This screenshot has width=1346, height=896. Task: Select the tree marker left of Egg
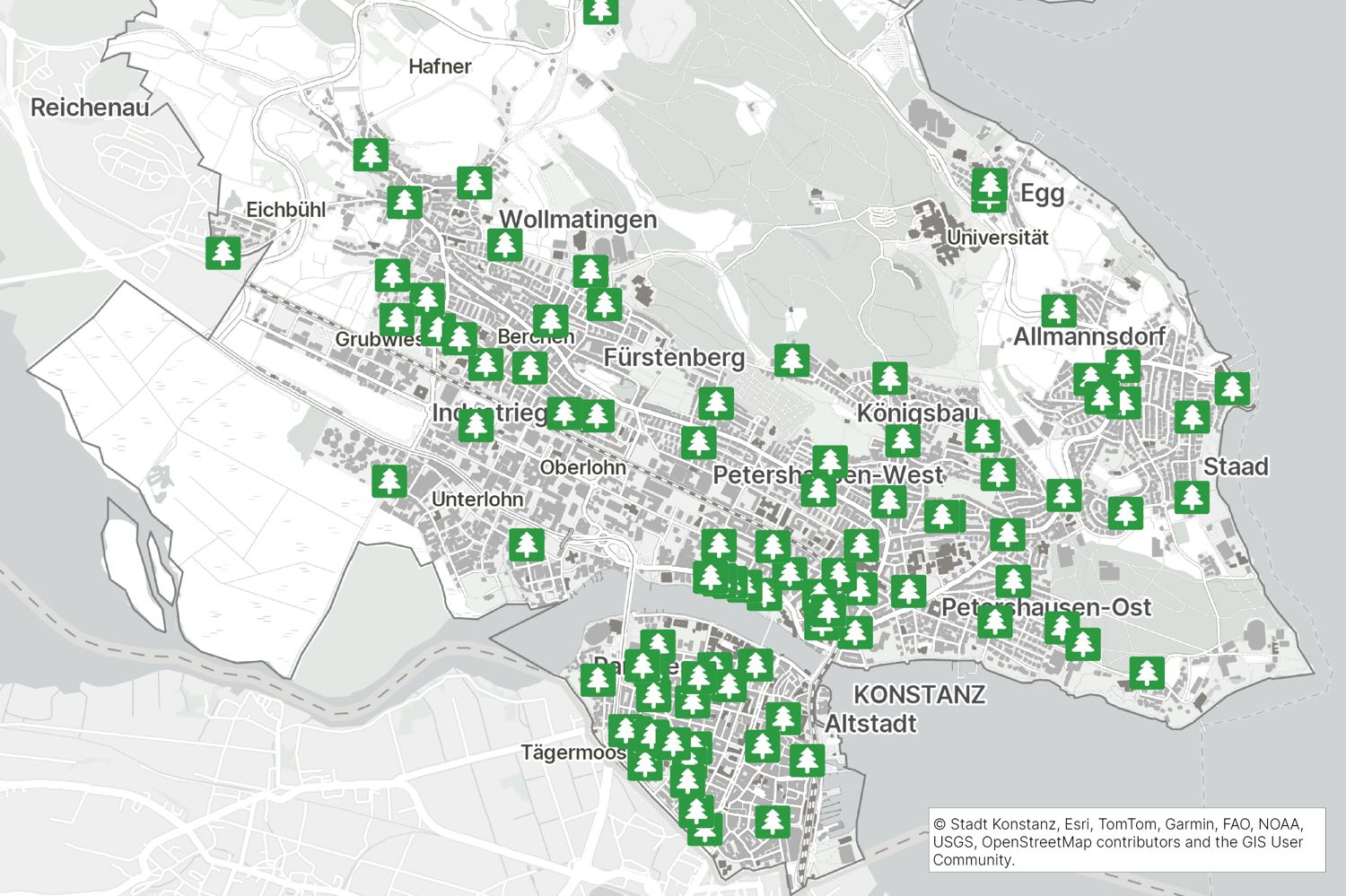[990, 186]
